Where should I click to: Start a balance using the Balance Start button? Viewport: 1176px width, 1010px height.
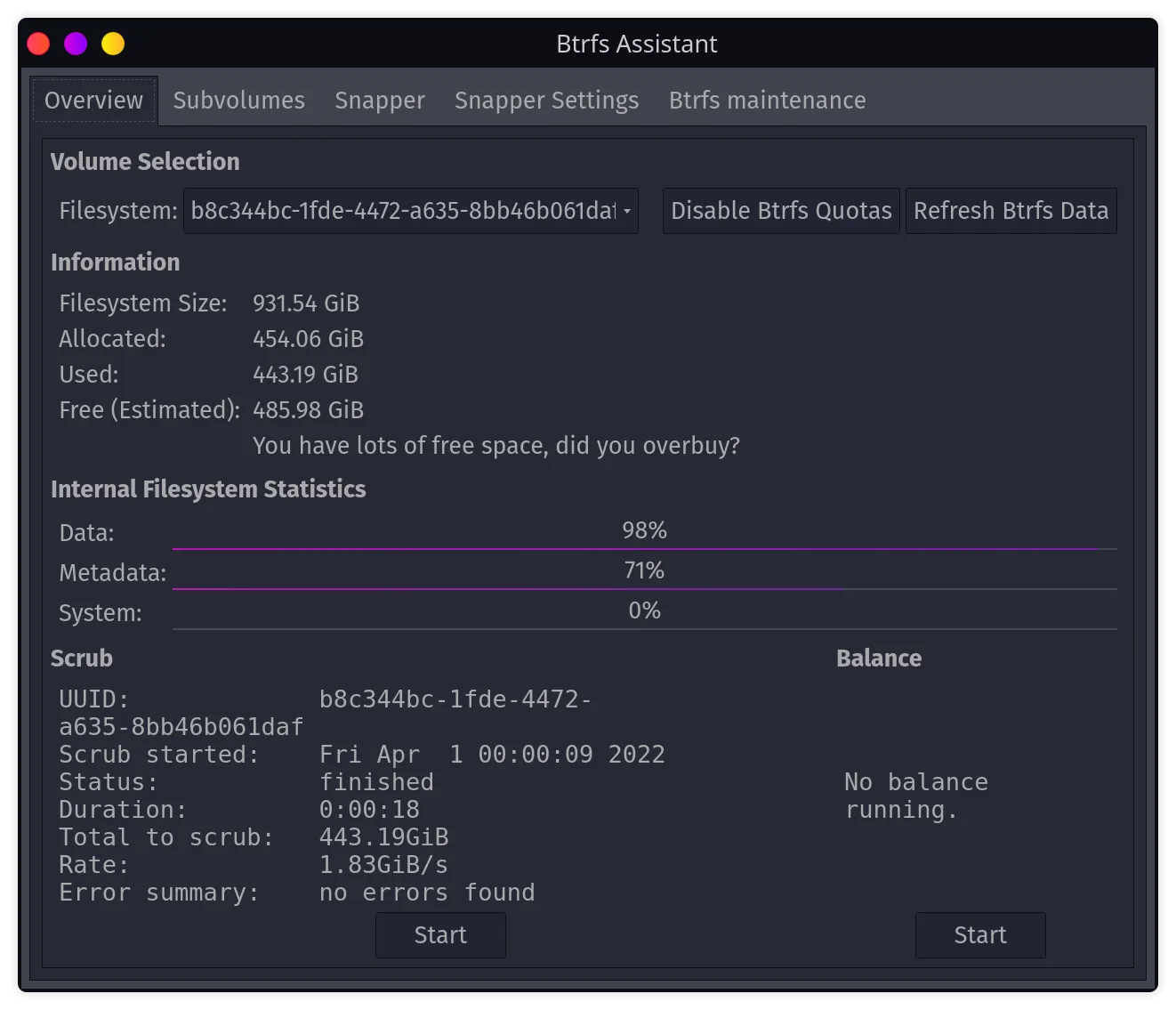point(980,935)
